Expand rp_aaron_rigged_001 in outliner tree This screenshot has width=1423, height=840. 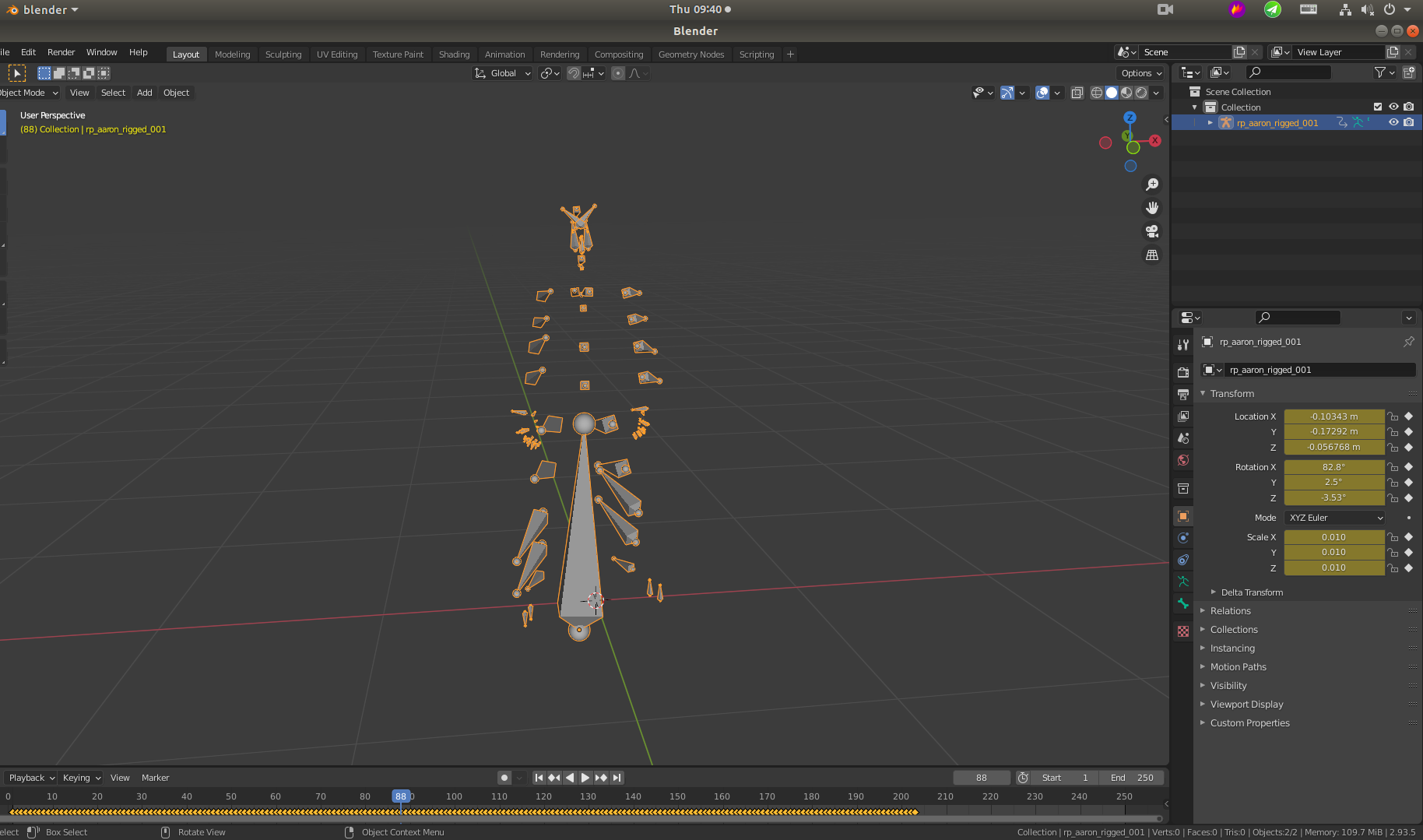point(1210,122)
